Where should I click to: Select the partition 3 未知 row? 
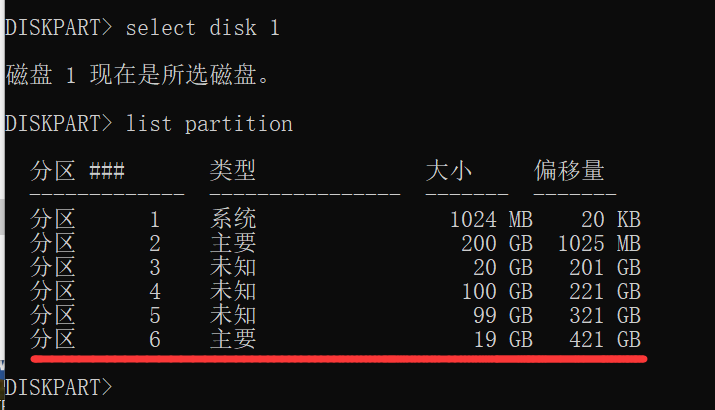336,267
